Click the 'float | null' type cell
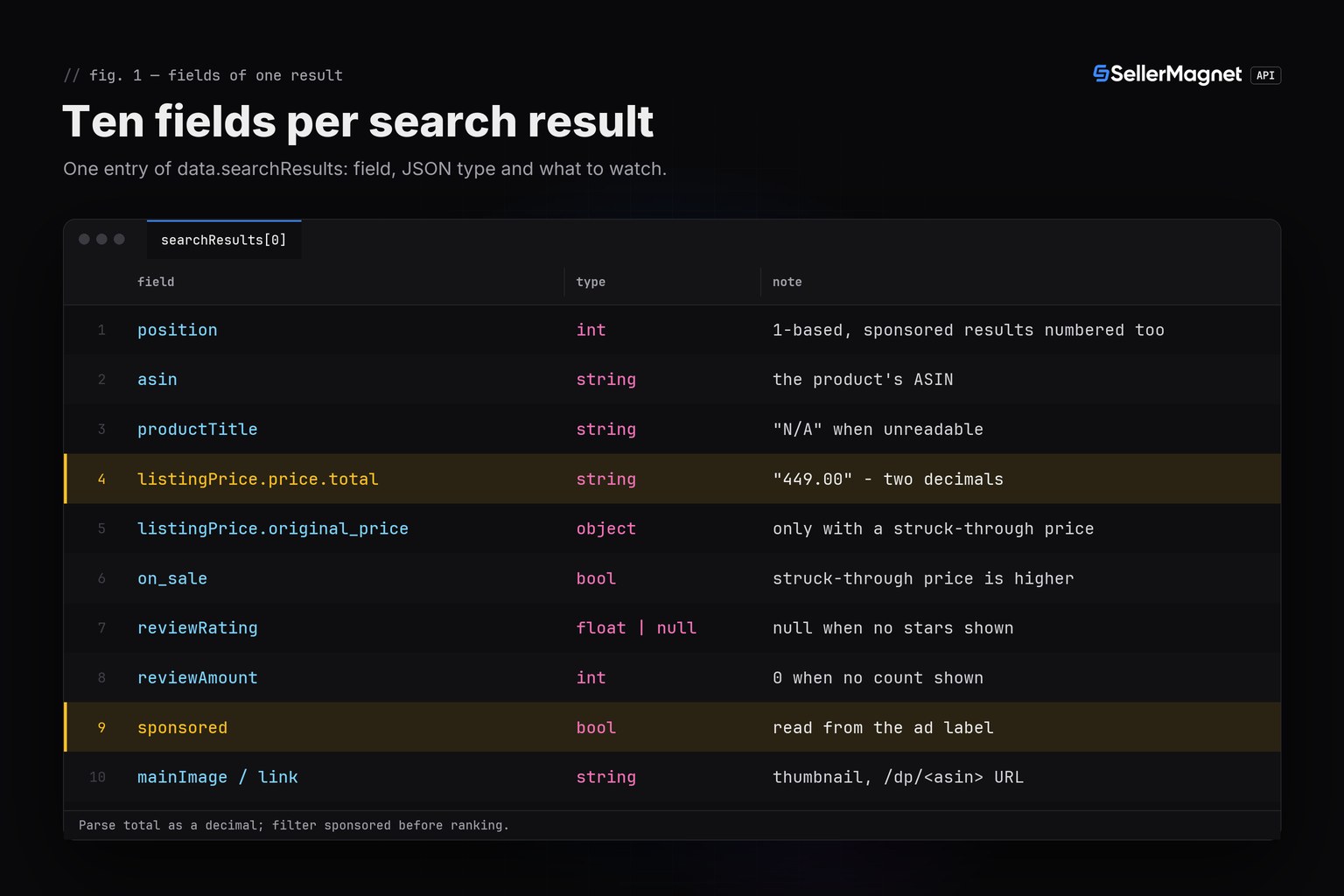 click(x=637, y=628)
